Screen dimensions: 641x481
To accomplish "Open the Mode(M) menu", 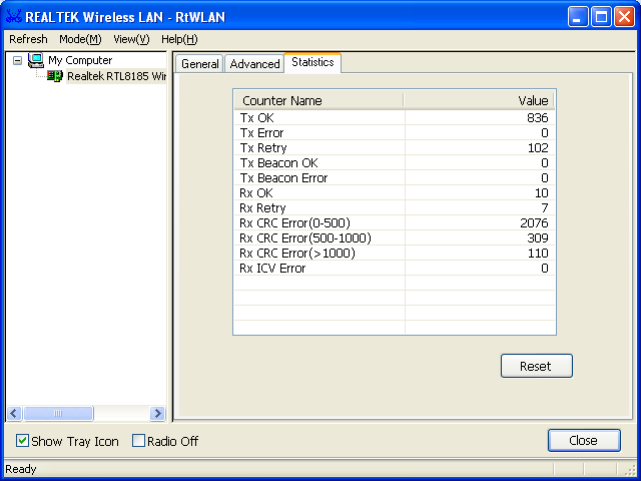I will click(80, 39).
